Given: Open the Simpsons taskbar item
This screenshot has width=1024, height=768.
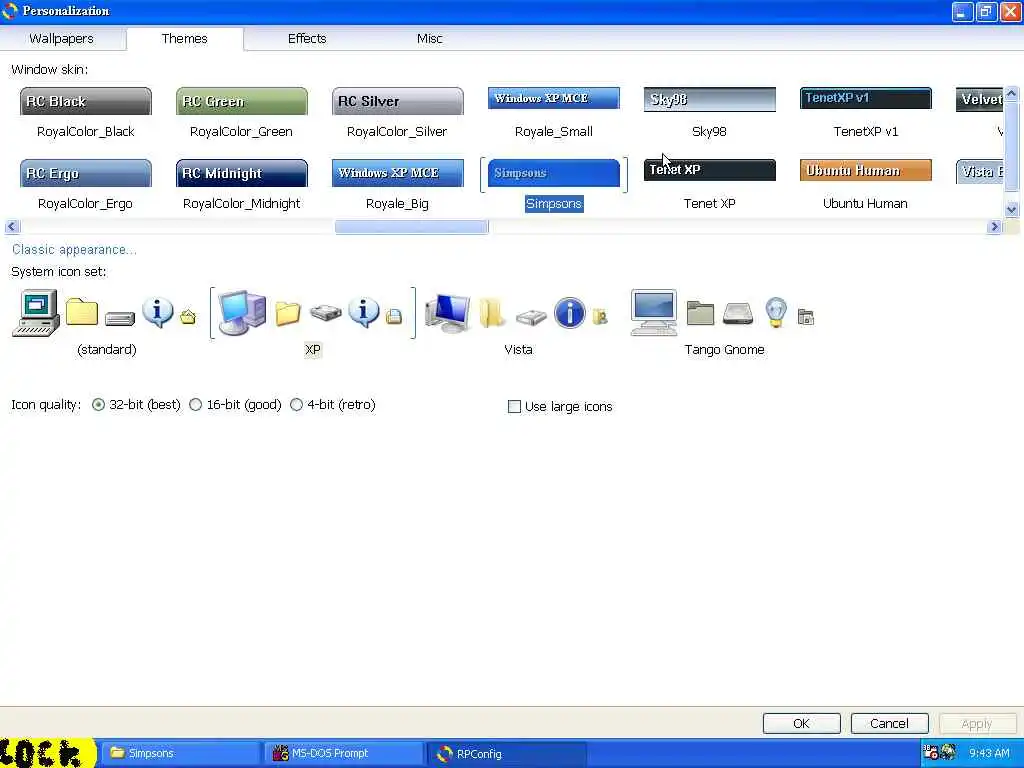Looking at the screenshot, I should [x=181, y=754].
